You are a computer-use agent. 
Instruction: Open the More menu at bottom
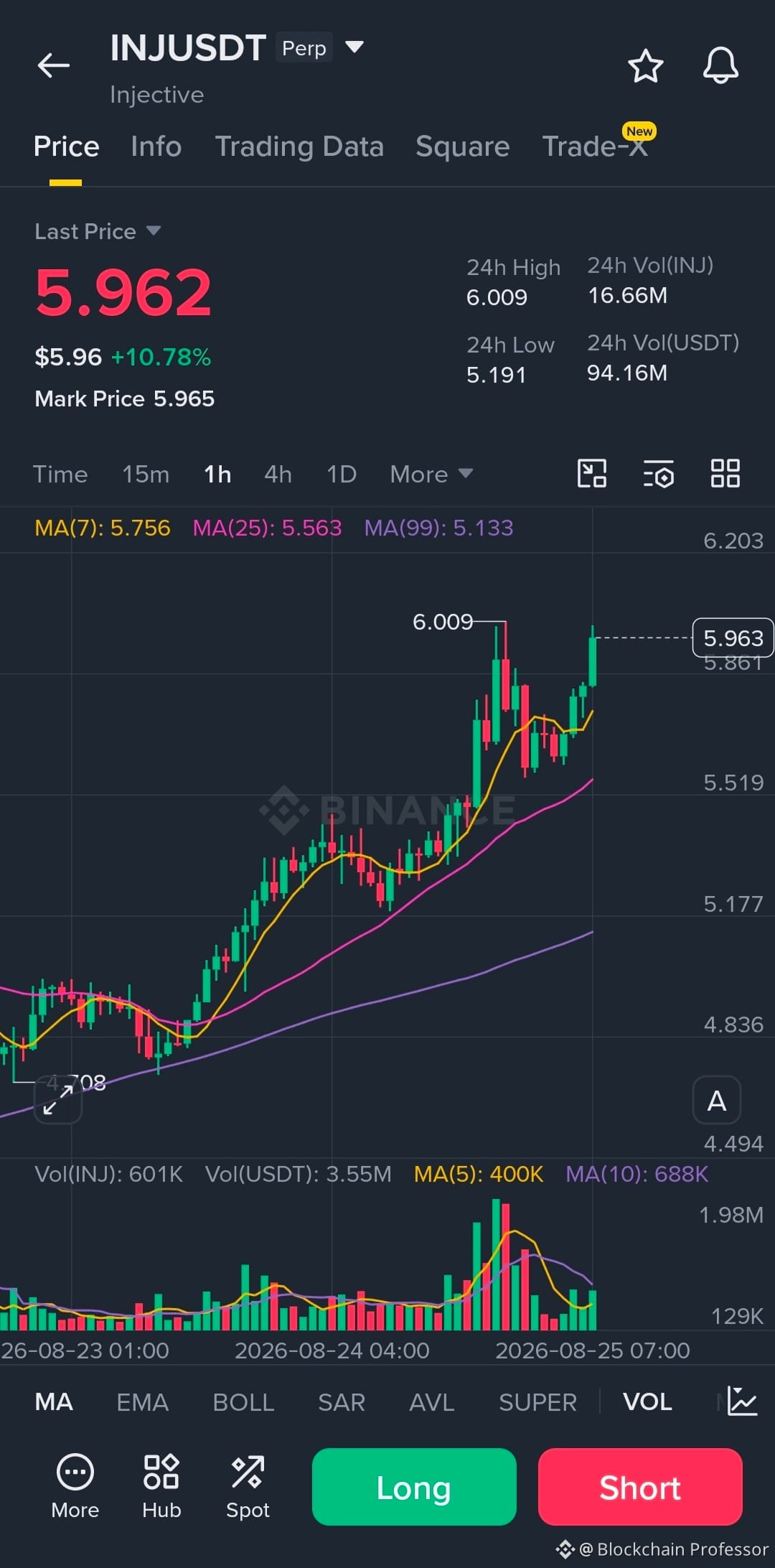click(75, 1486)
